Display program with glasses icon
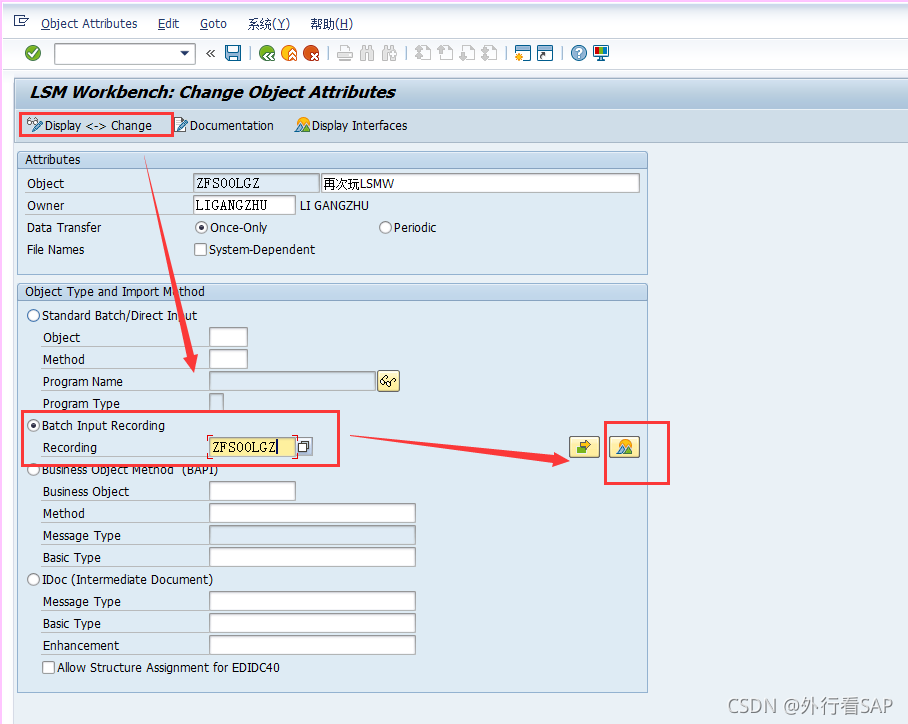Viewport: 908px width, 724px height. pos(389,381)
